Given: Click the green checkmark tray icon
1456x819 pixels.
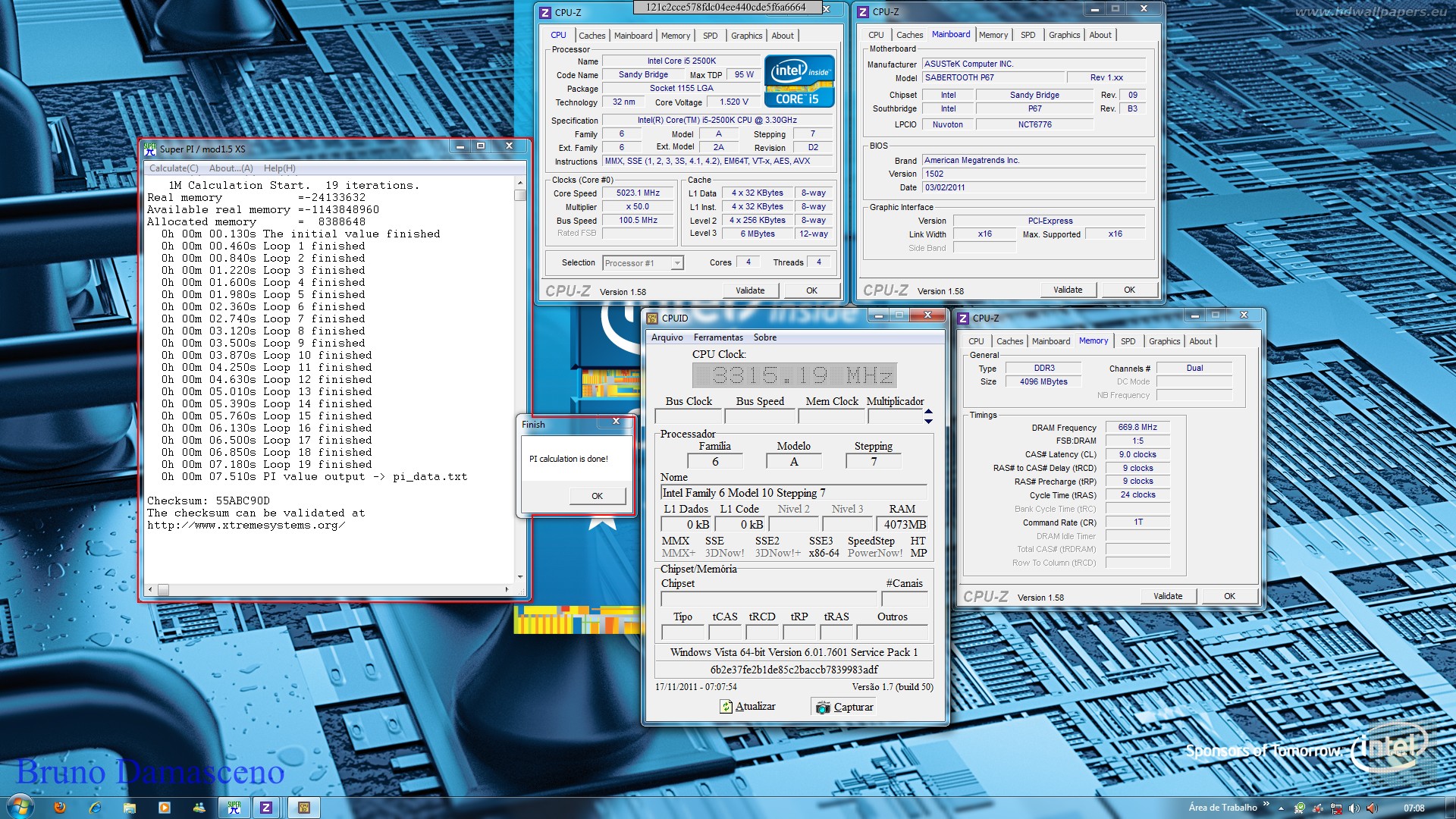Looking at the screenshot, I should tap(1300, 808).
